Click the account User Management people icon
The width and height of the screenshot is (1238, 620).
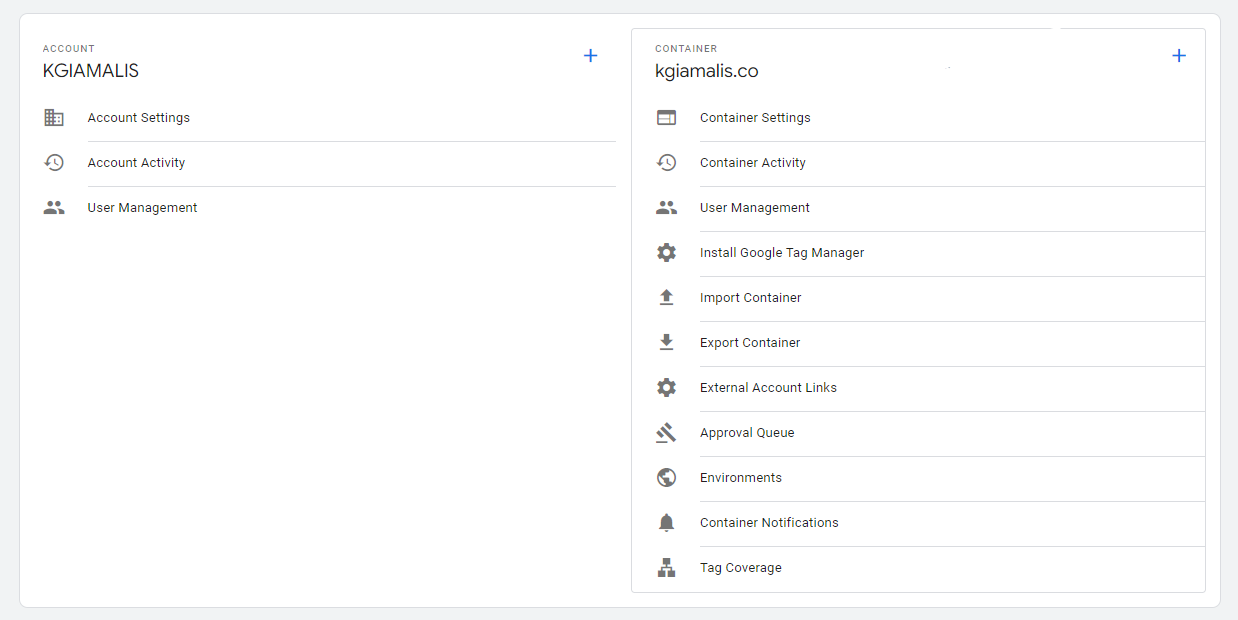tap(54, 208)
